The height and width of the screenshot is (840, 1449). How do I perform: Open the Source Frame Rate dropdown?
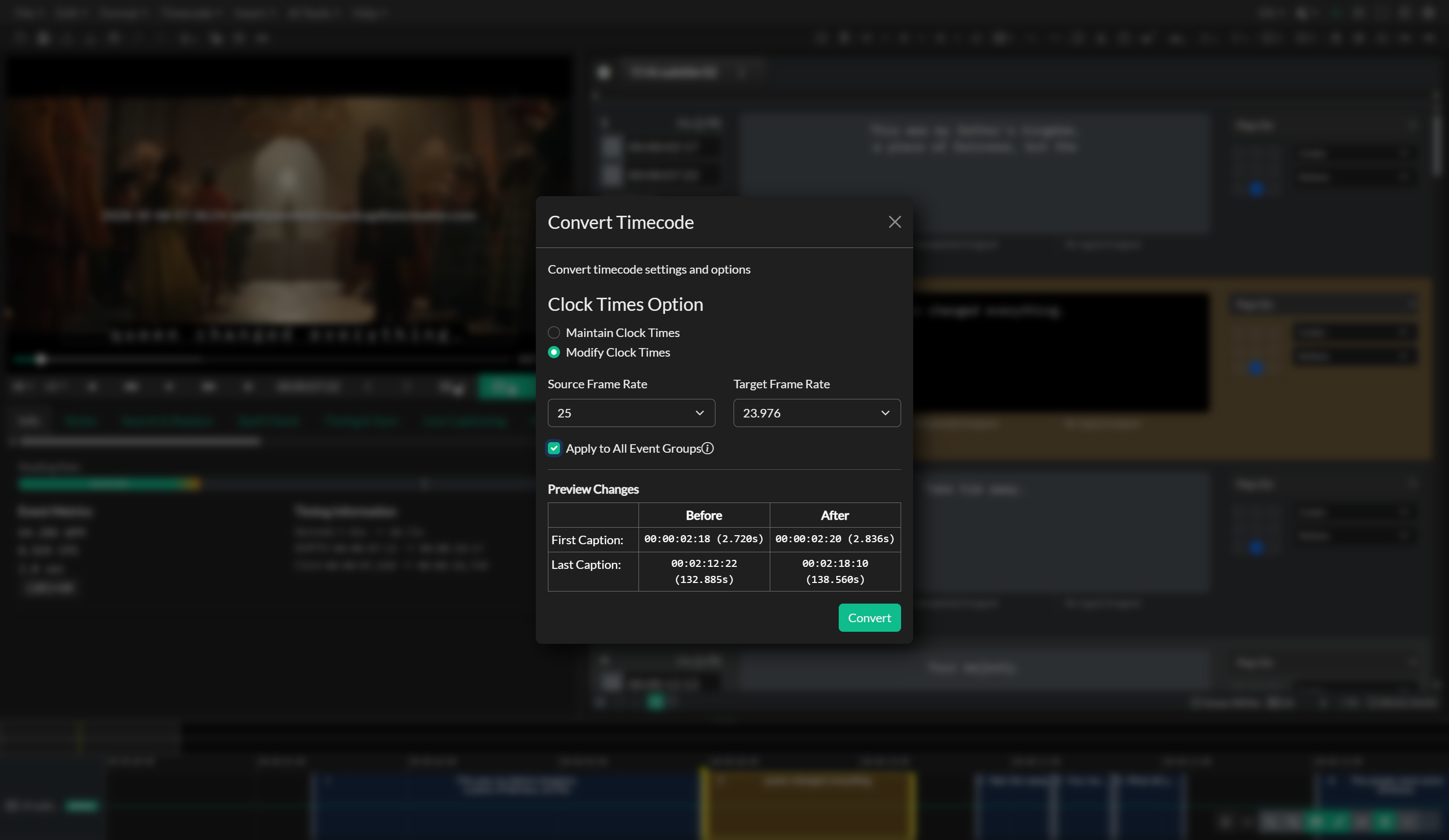point(631,413)
